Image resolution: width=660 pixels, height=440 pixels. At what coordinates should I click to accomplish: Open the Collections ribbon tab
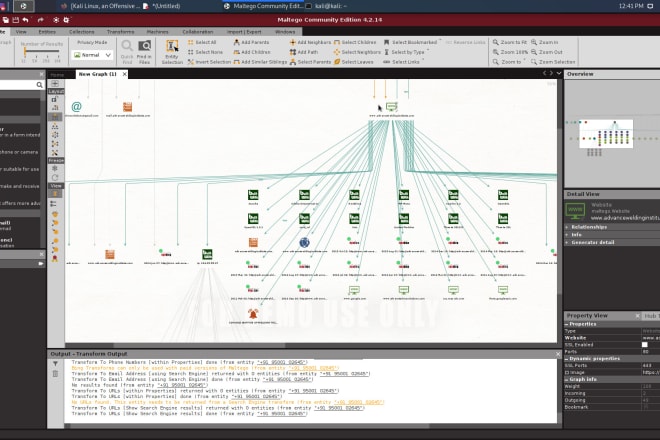click(x=82, y=32)
